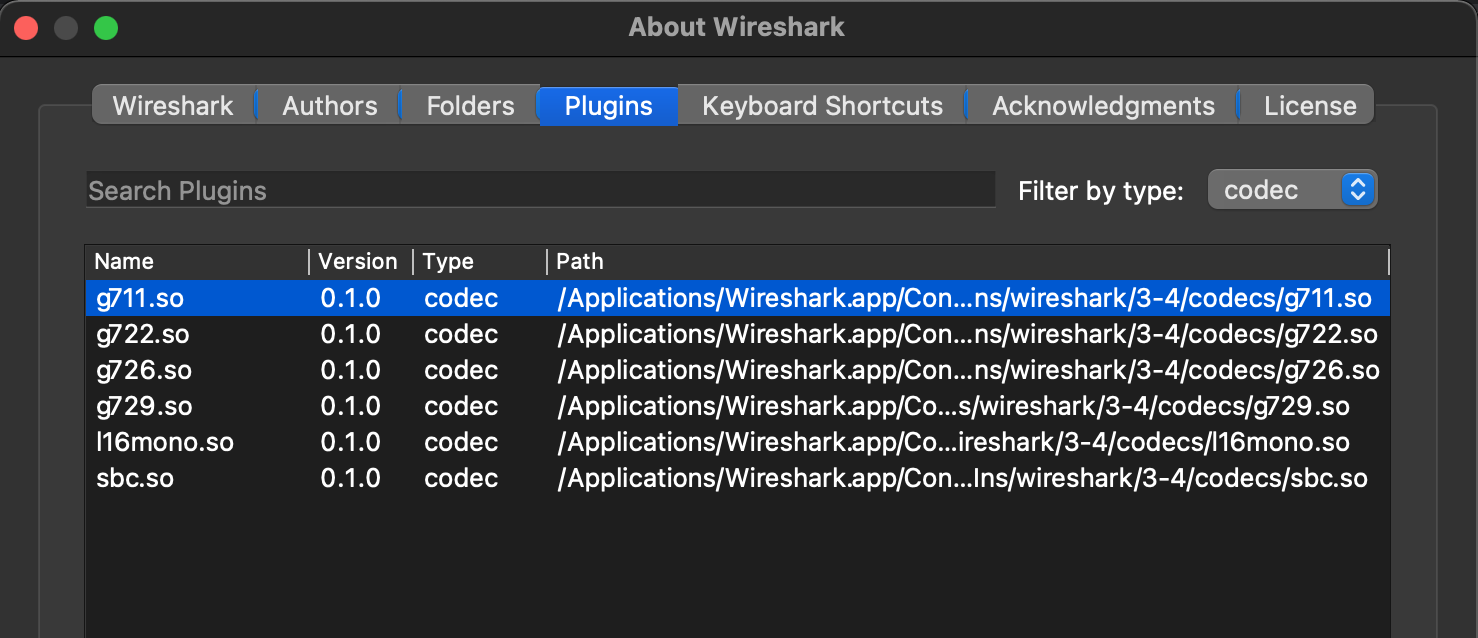Image resolution: width=1478 pixels, height=638 pixels.
Task: Click the codec type of l16mono.so
Action: pos(461,442)
